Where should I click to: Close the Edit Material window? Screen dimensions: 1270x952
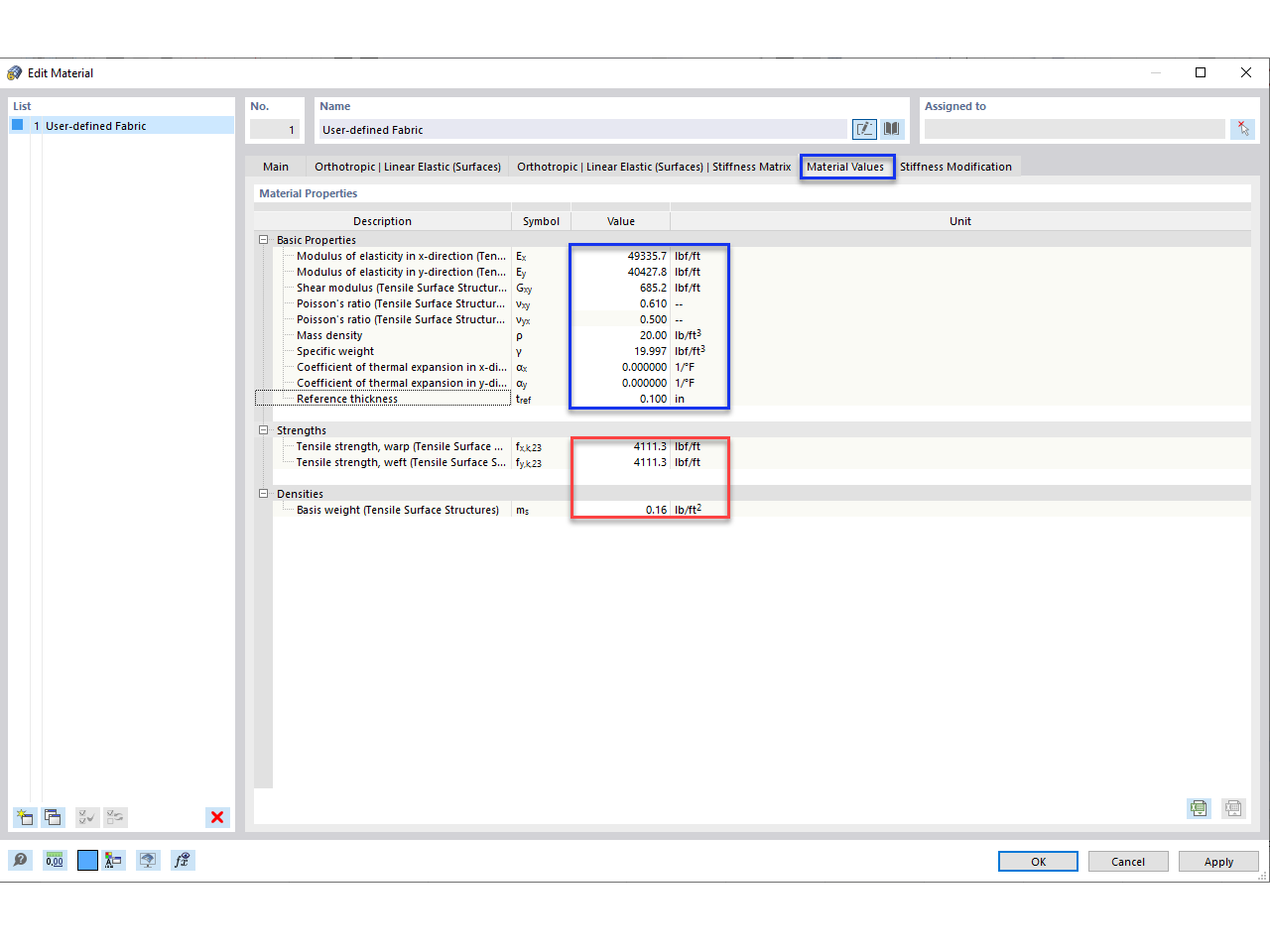[1246, 72]
